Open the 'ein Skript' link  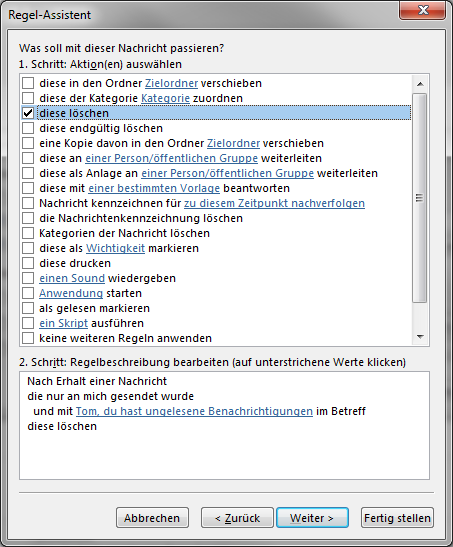63,323
